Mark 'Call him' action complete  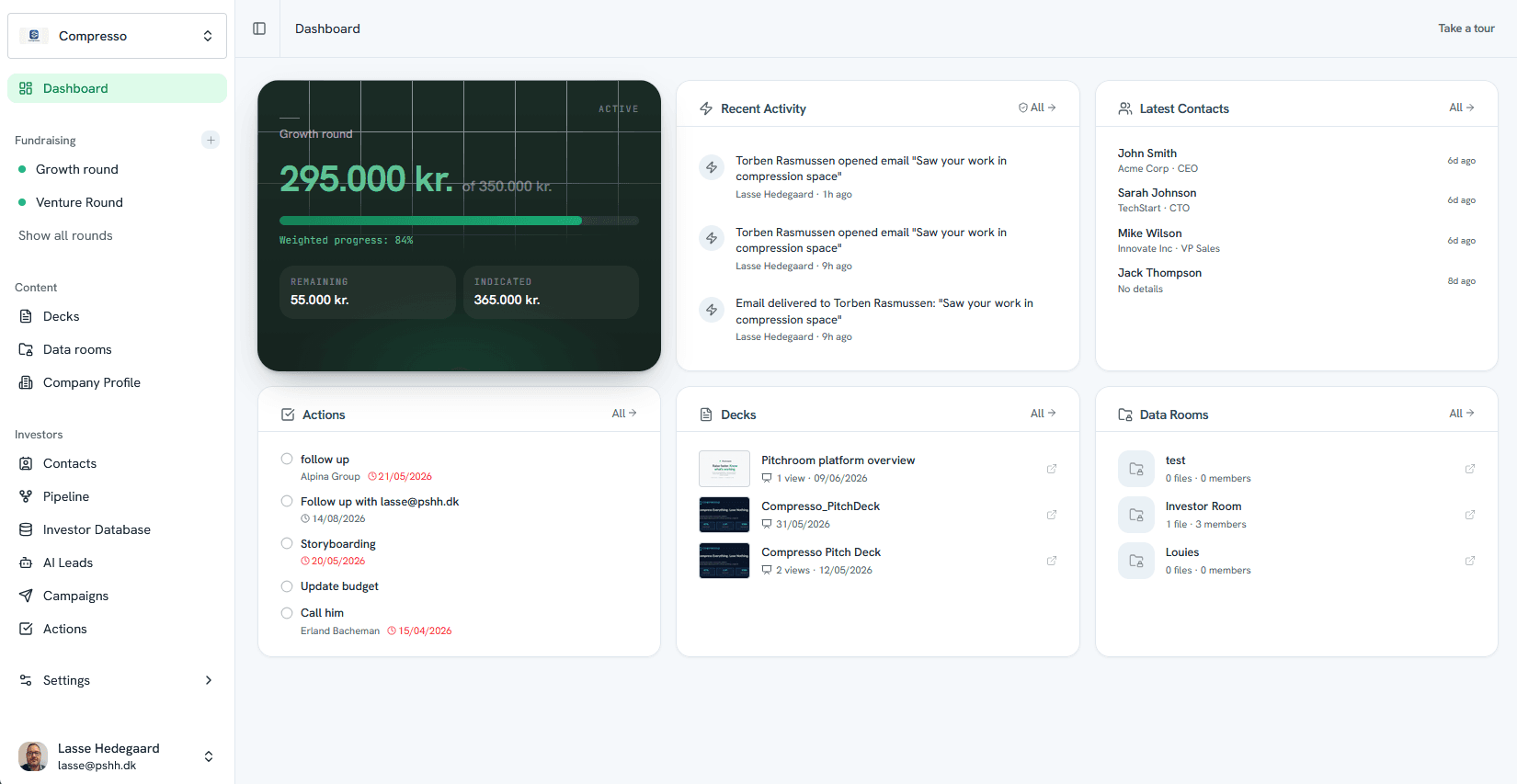[x=287, y=613]
